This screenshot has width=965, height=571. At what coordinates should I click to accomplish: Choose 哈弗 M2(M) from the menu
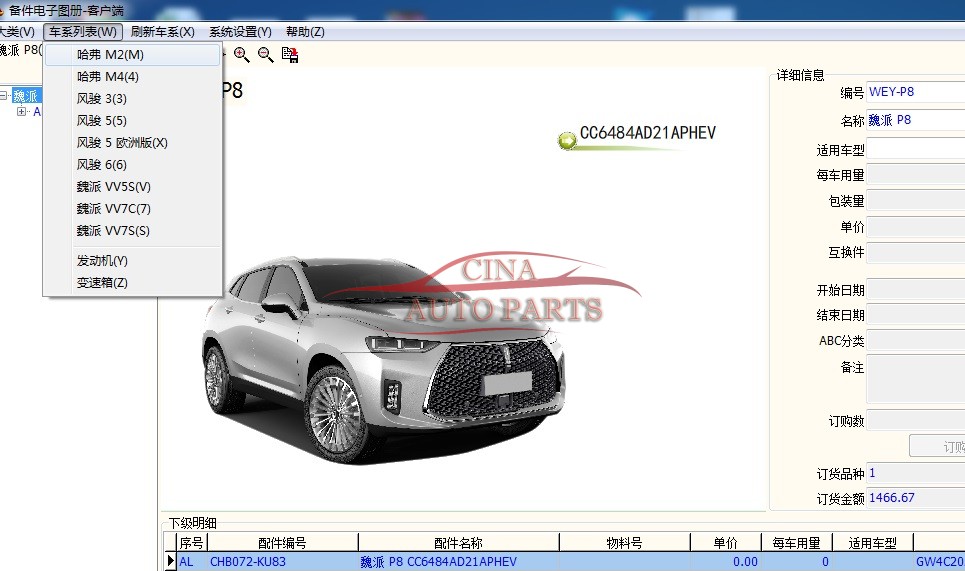(110, 55)
